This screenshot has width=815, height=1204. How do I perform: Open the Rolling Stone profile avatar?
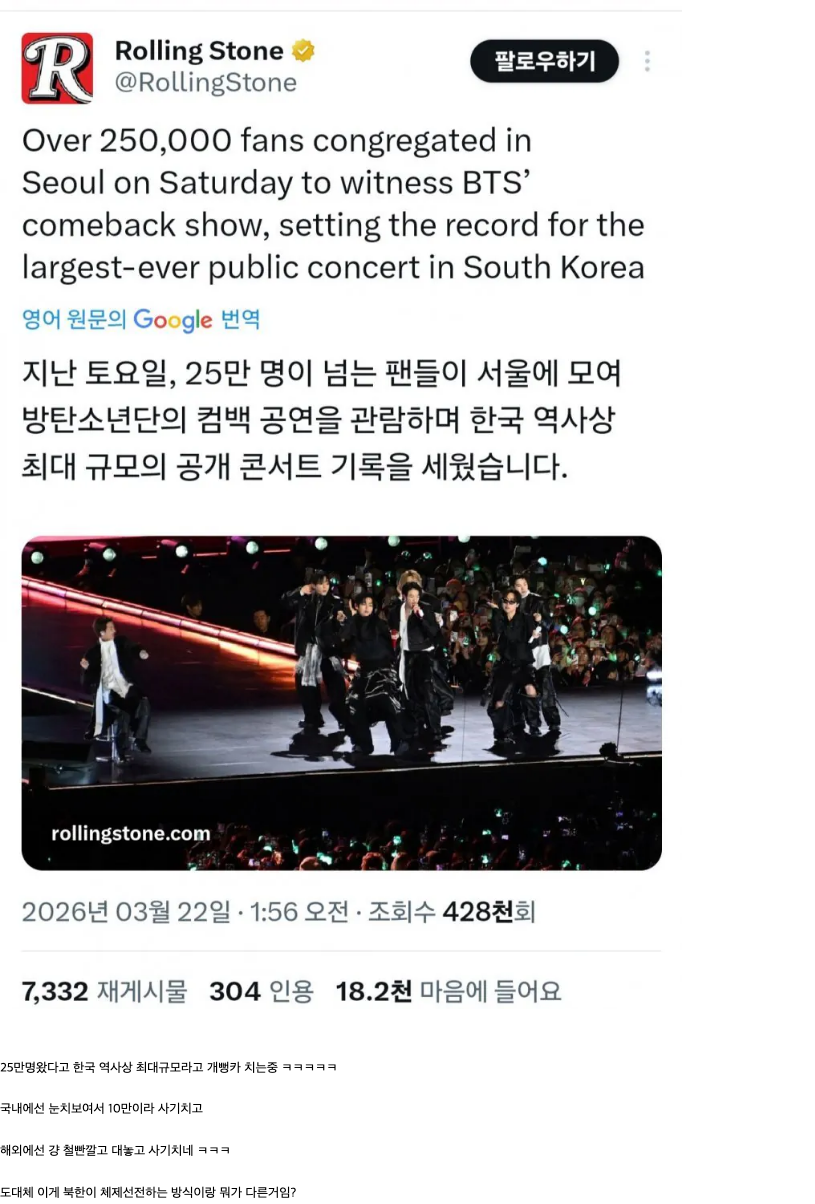click(57, 68)
